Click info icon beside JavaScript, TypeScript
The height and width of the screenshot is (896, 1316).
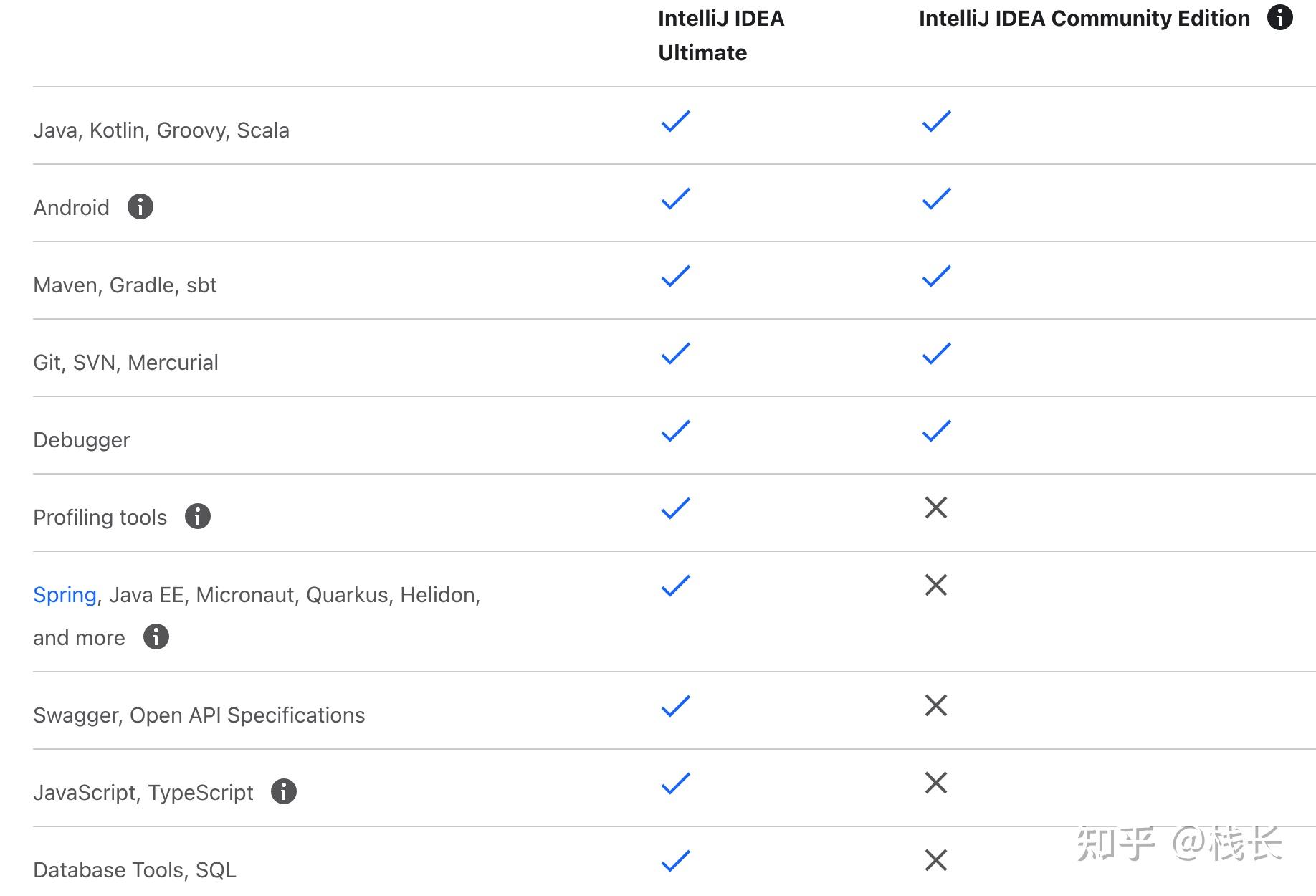click(x=284, y=791)
